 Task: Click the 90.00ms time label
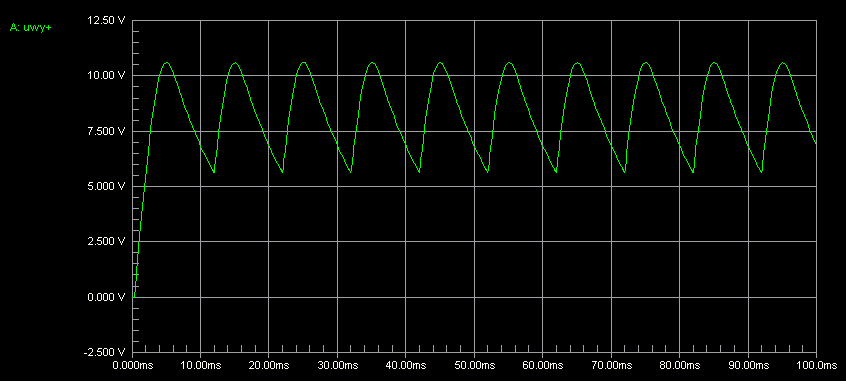pos(748,366)
